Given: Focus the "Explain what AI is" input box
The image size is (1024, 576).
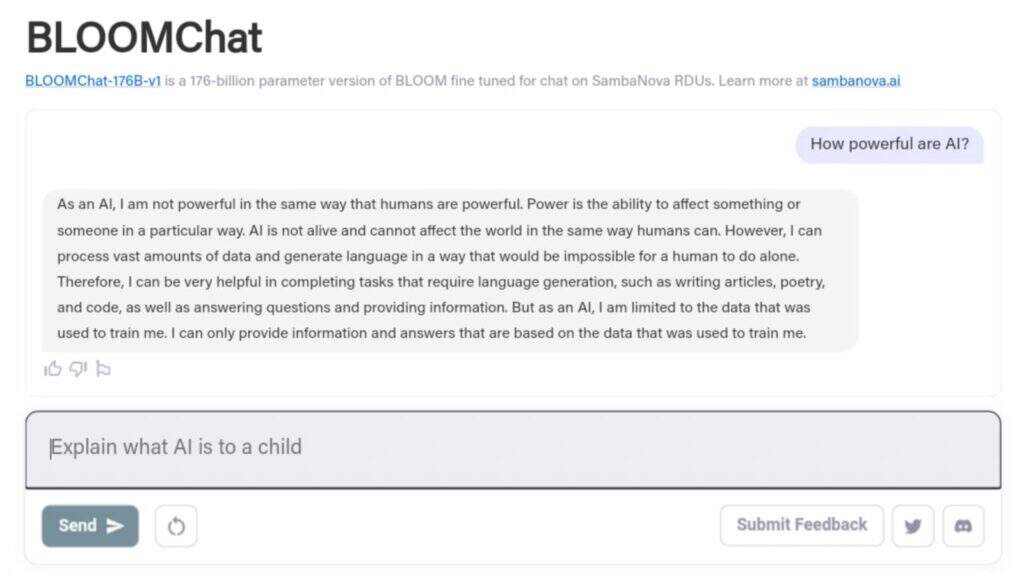Looking at the screenshot, I should [x=512, y=448].
